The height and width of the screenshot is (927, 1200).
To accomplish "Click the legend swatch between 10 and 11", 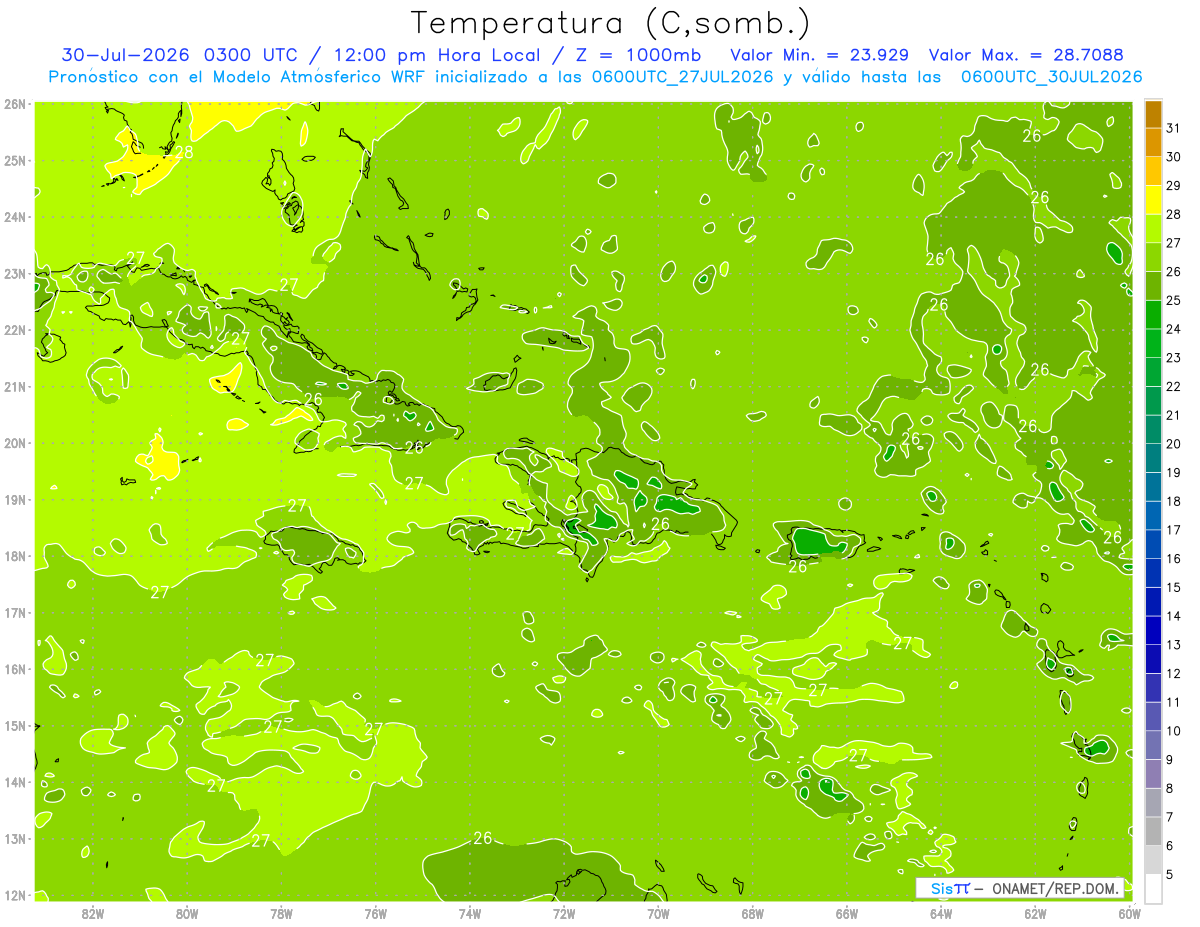I will pos(1153,716).
